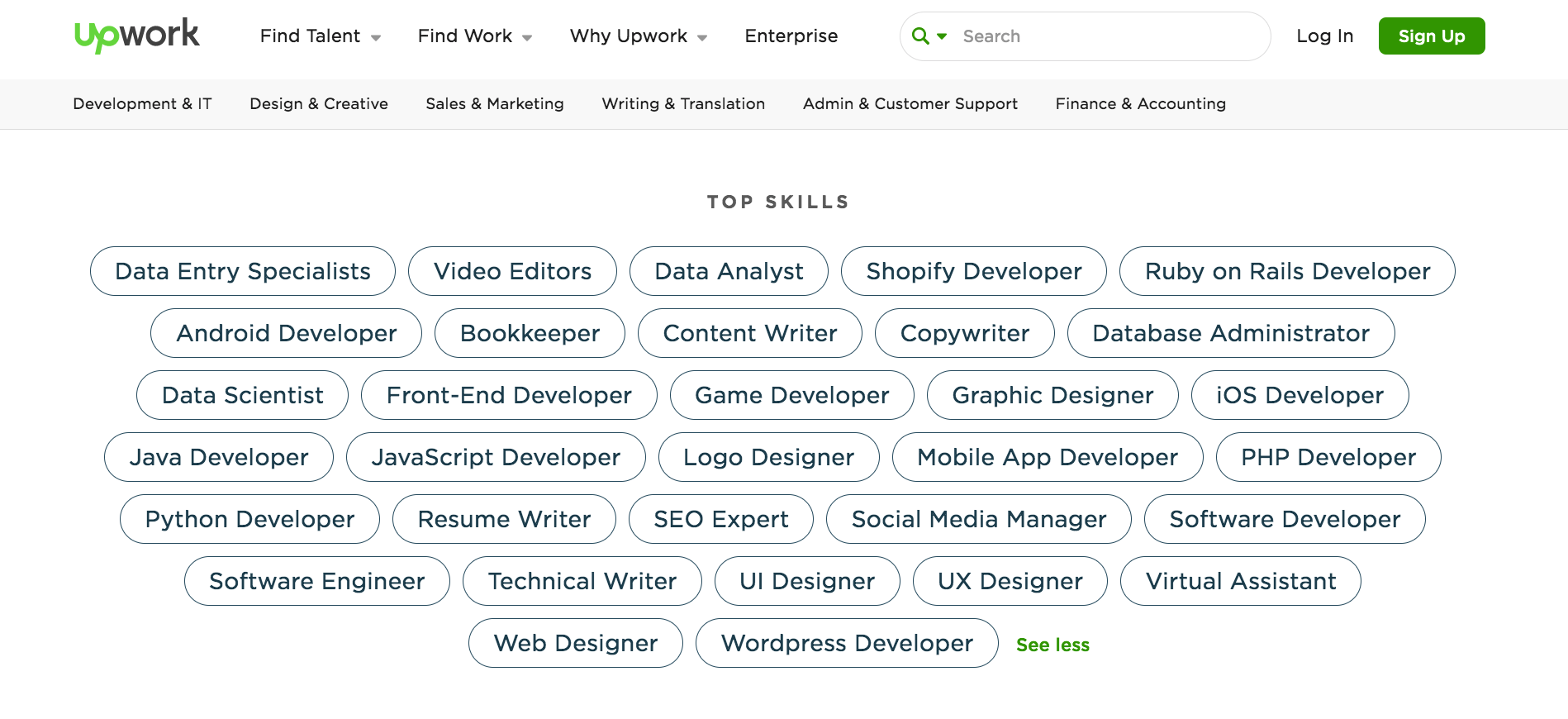Open Finance & Accounting category
Viewport: 1568px width, 719px height.
coord(1141,104)
